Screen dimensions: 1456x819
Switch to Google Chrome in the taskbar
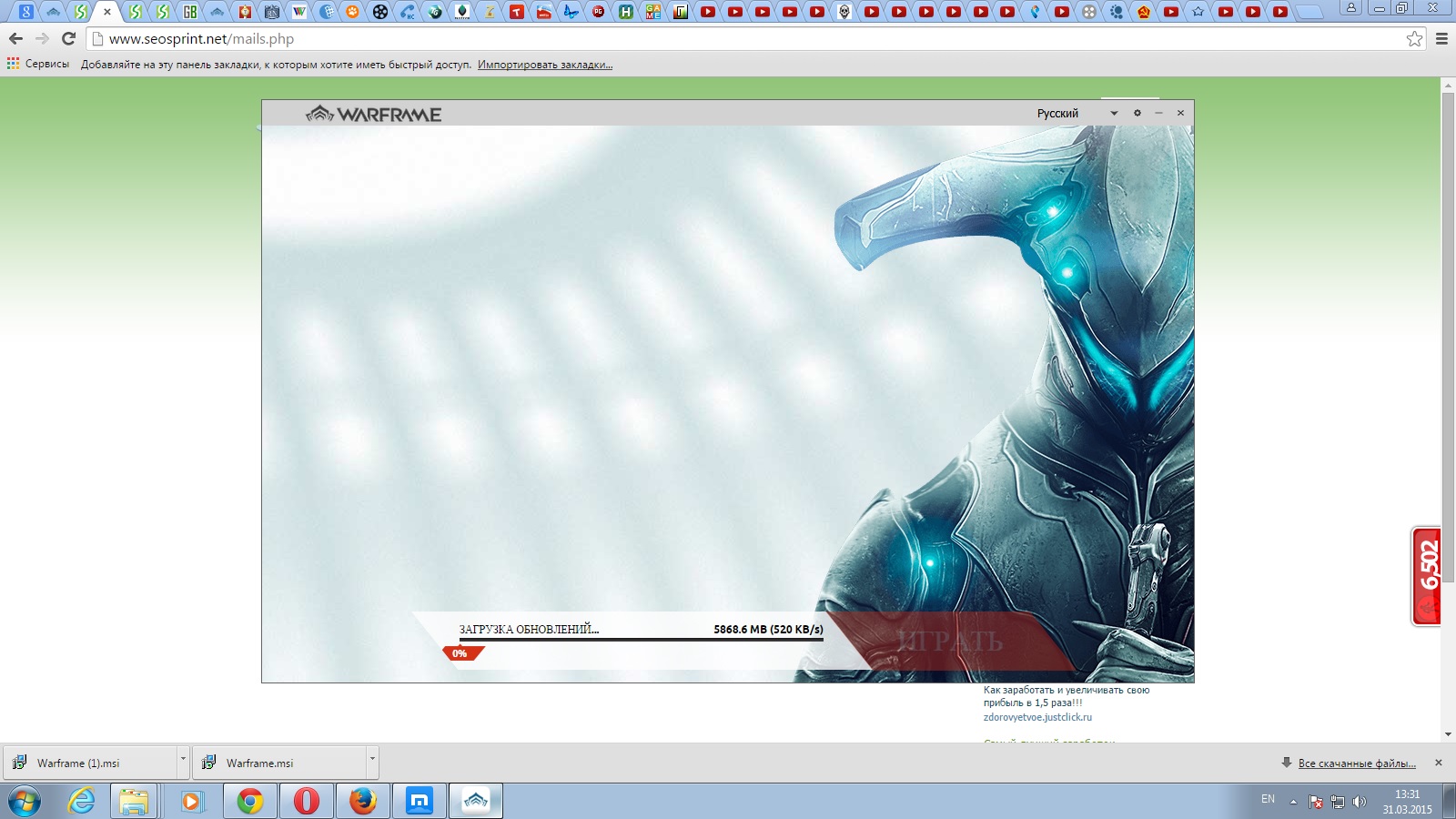(249, 802)
